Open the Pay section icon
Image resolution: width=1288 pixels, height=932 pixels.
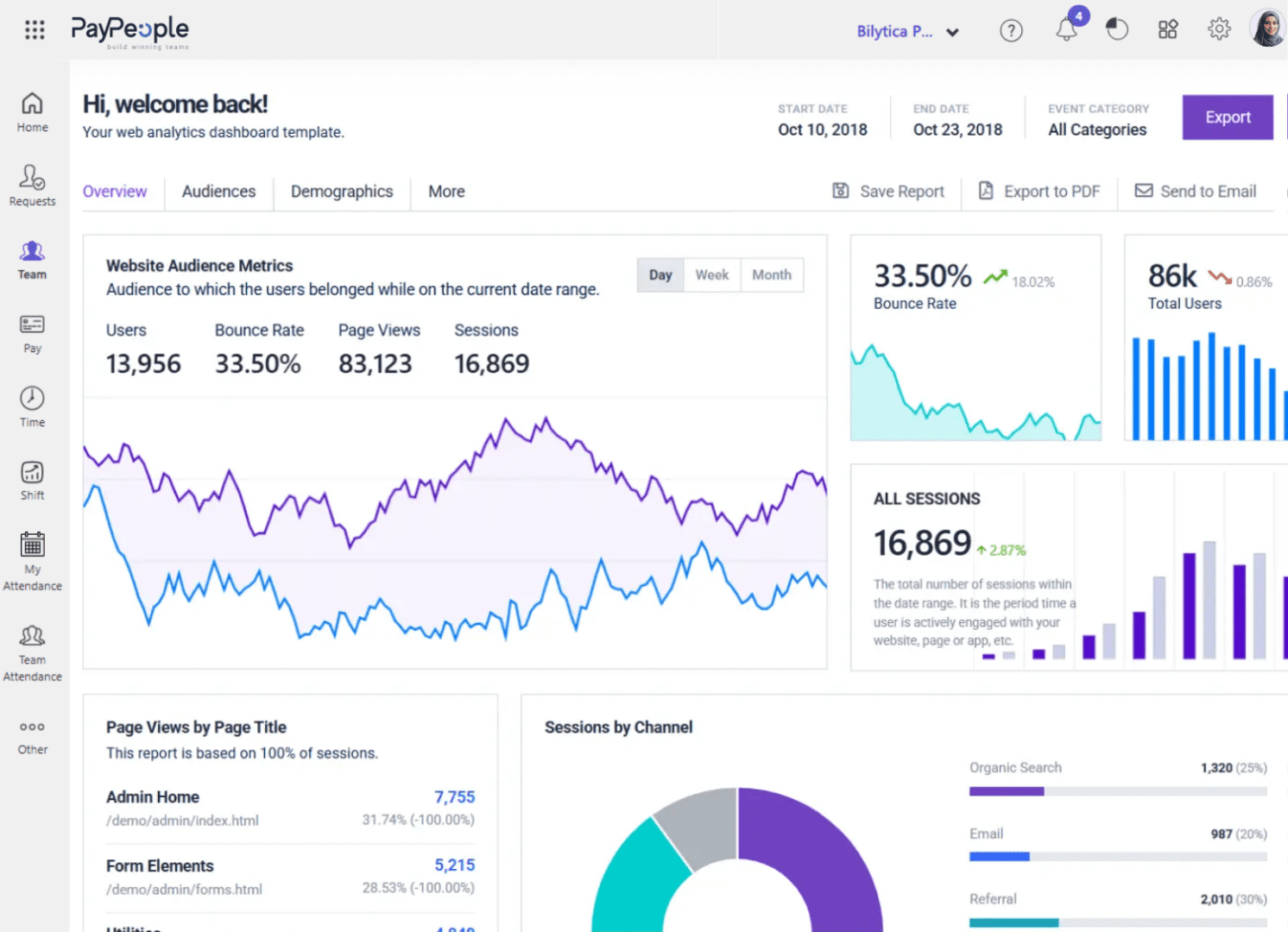pyautogui.click(x=32, y=325)
